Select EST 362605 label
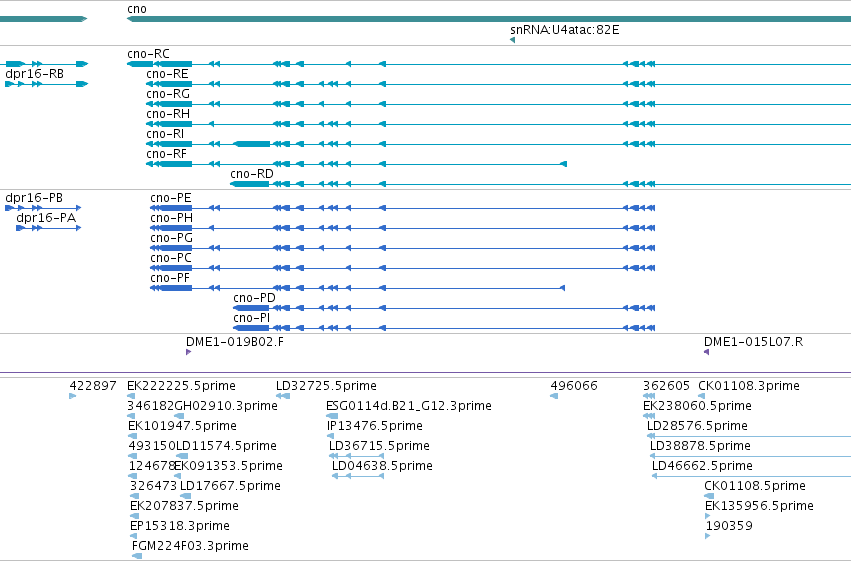Screen dimensions: 851x561 click(x=666, y=386)
